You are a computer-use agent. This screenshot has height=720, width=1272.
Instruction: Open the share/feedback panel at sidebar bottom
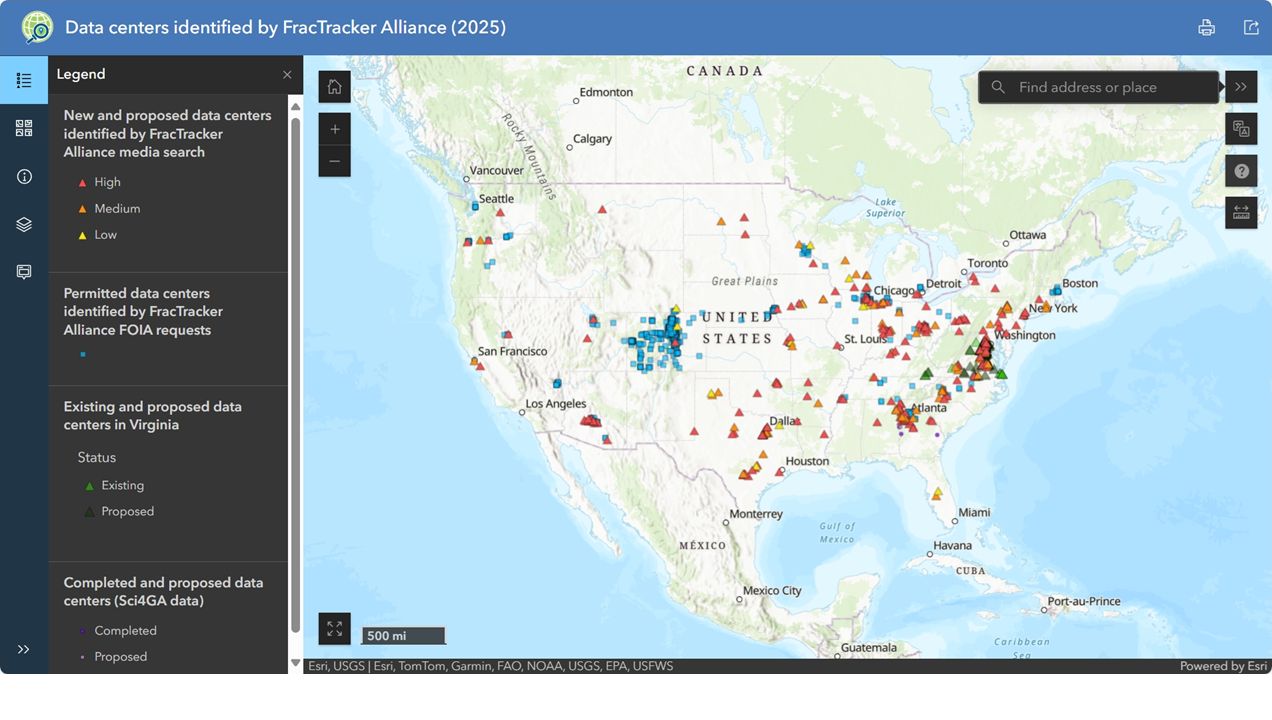pos(24,271)
